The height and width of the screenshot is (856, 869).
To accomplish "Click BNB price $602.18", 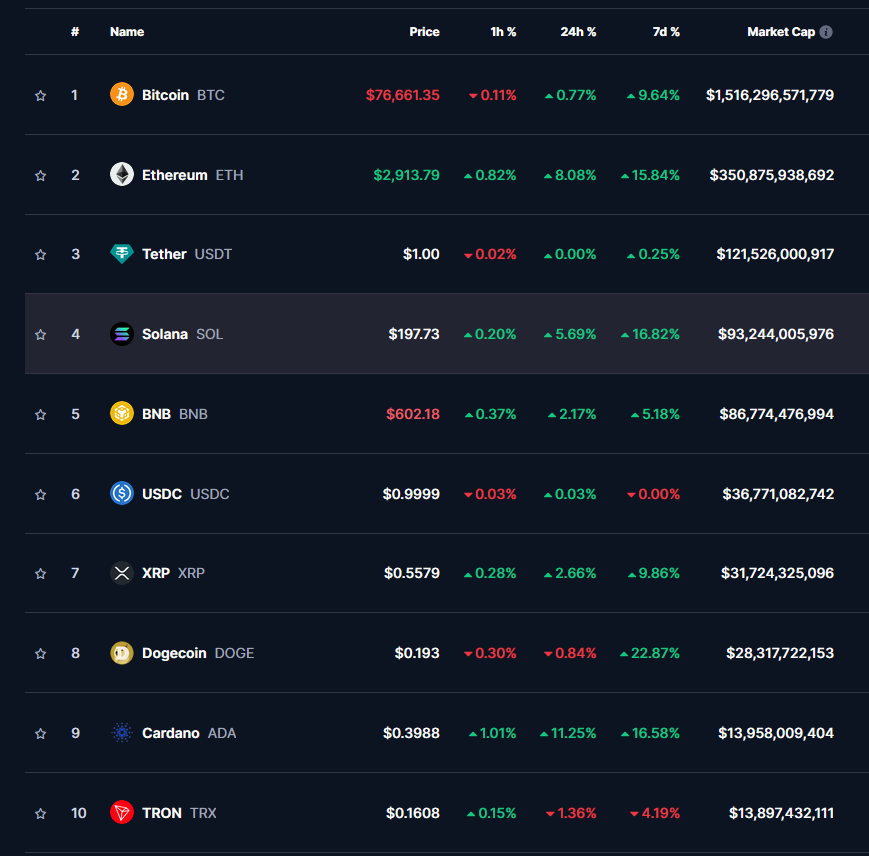I will pyautogui.click(x=413, y=414).
